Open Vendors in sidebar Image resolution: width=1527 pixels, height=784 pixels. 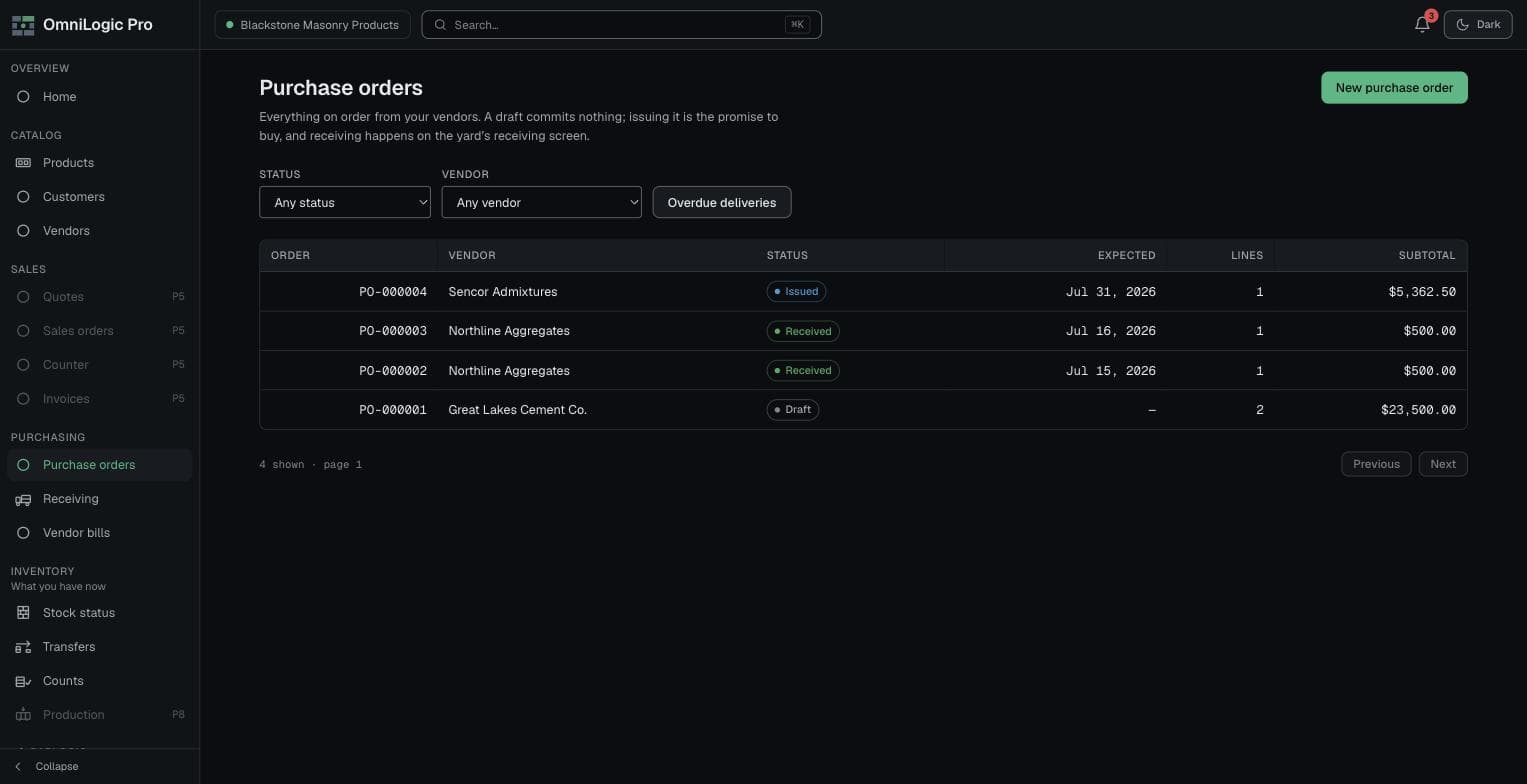click(x=100, y=231)
